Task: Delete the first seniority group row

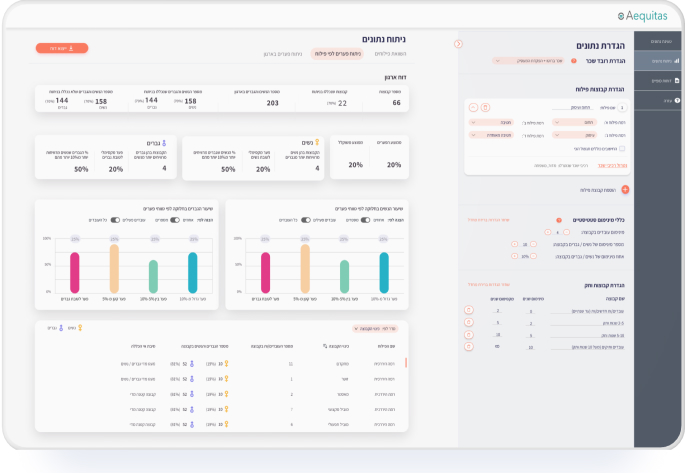Action: 469,310
